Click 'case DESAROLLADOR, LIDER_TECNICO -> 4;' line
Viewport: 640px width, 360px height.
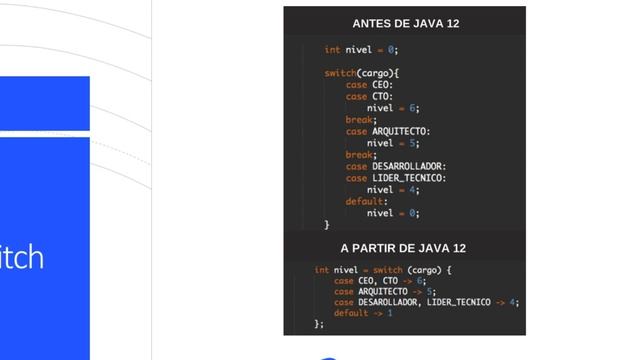pyautogui.click(x=427, y=302)
